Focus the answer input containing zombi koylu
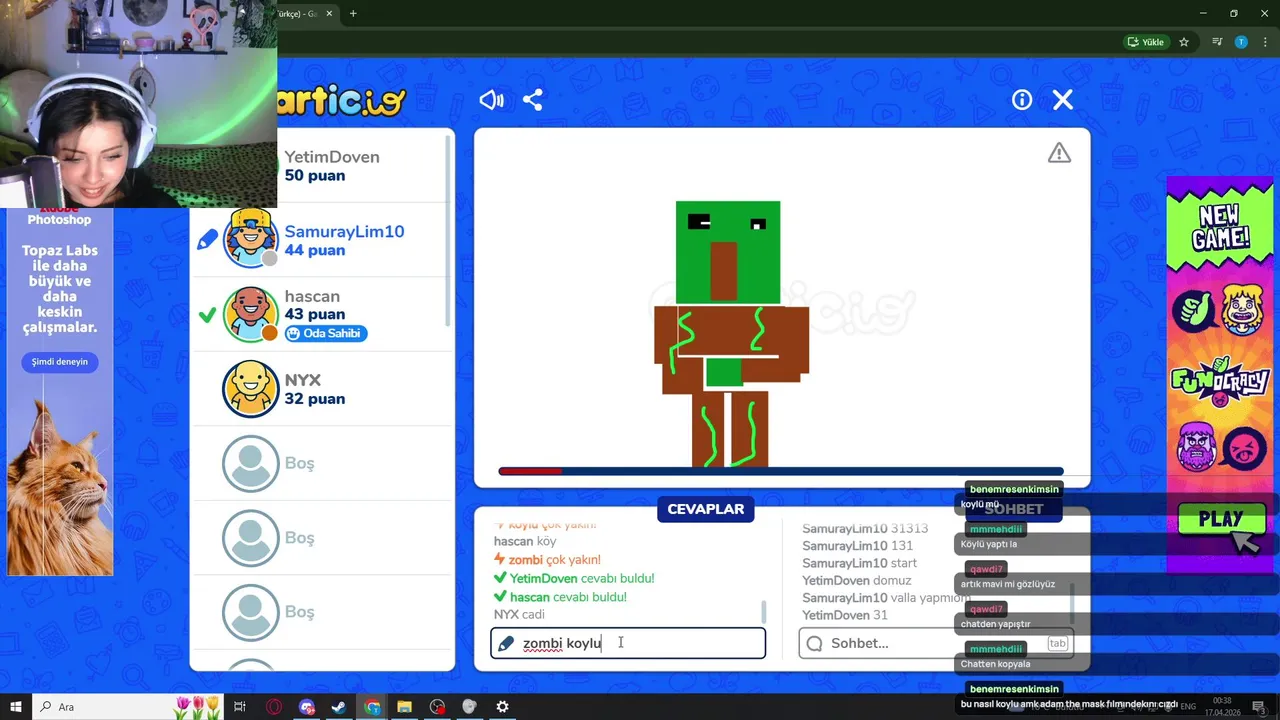Viewport: 1280px width, 720px height. tap(628, 643)
